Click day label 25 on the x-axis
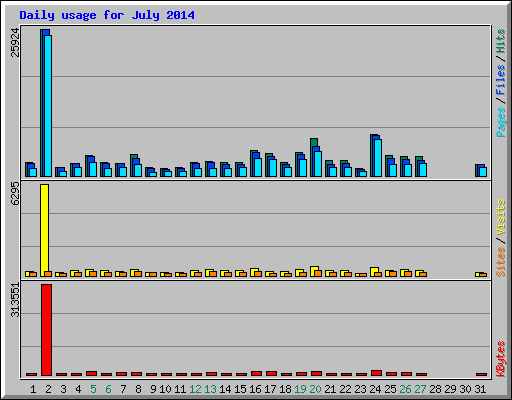Screen dimensions: 512x400 (x=390, y=389)
